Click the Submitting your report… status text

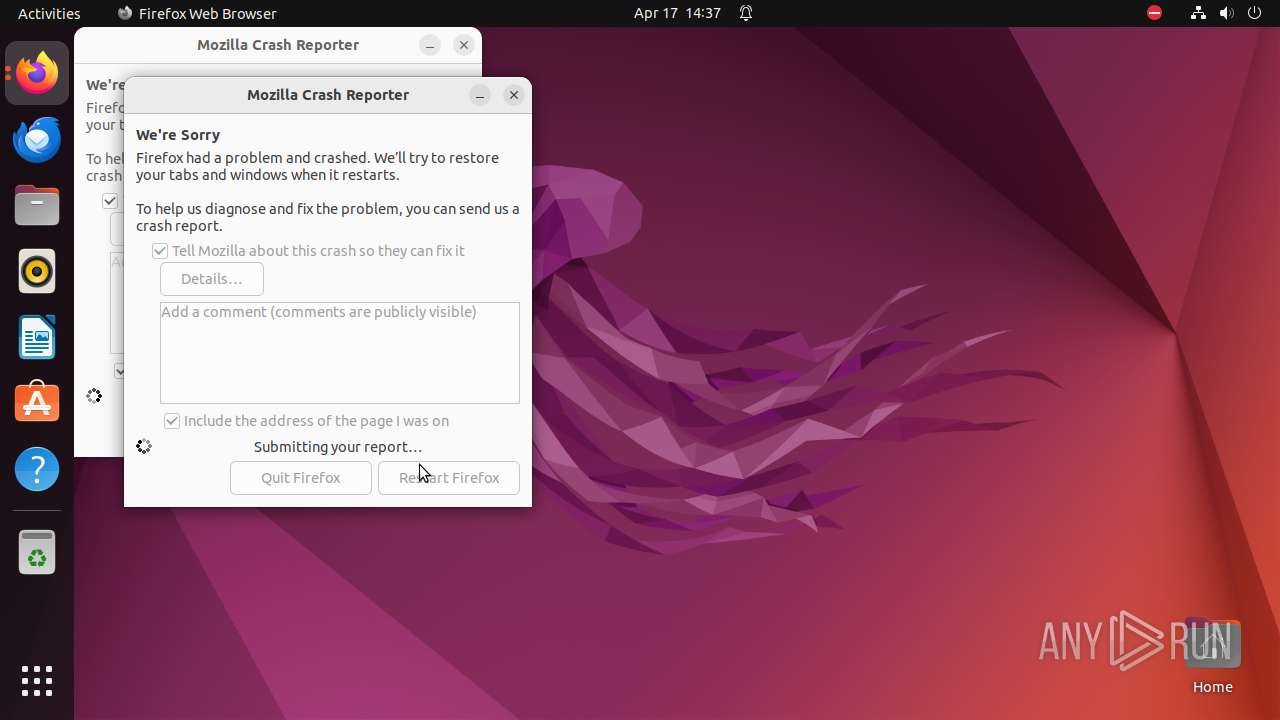(x=338, y=447)
